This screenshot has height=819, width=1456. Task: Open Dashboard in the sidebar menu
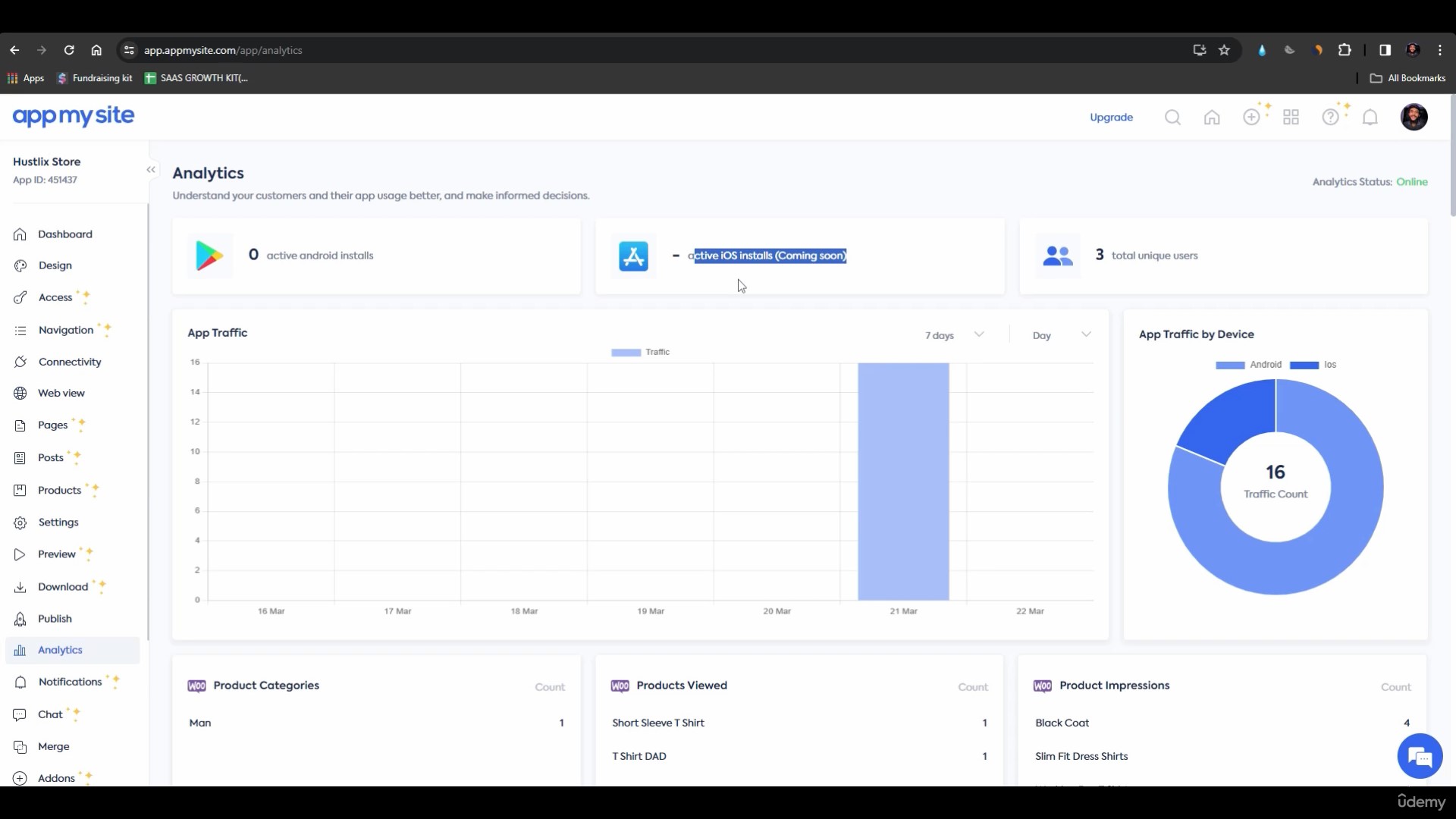point(65,234)
